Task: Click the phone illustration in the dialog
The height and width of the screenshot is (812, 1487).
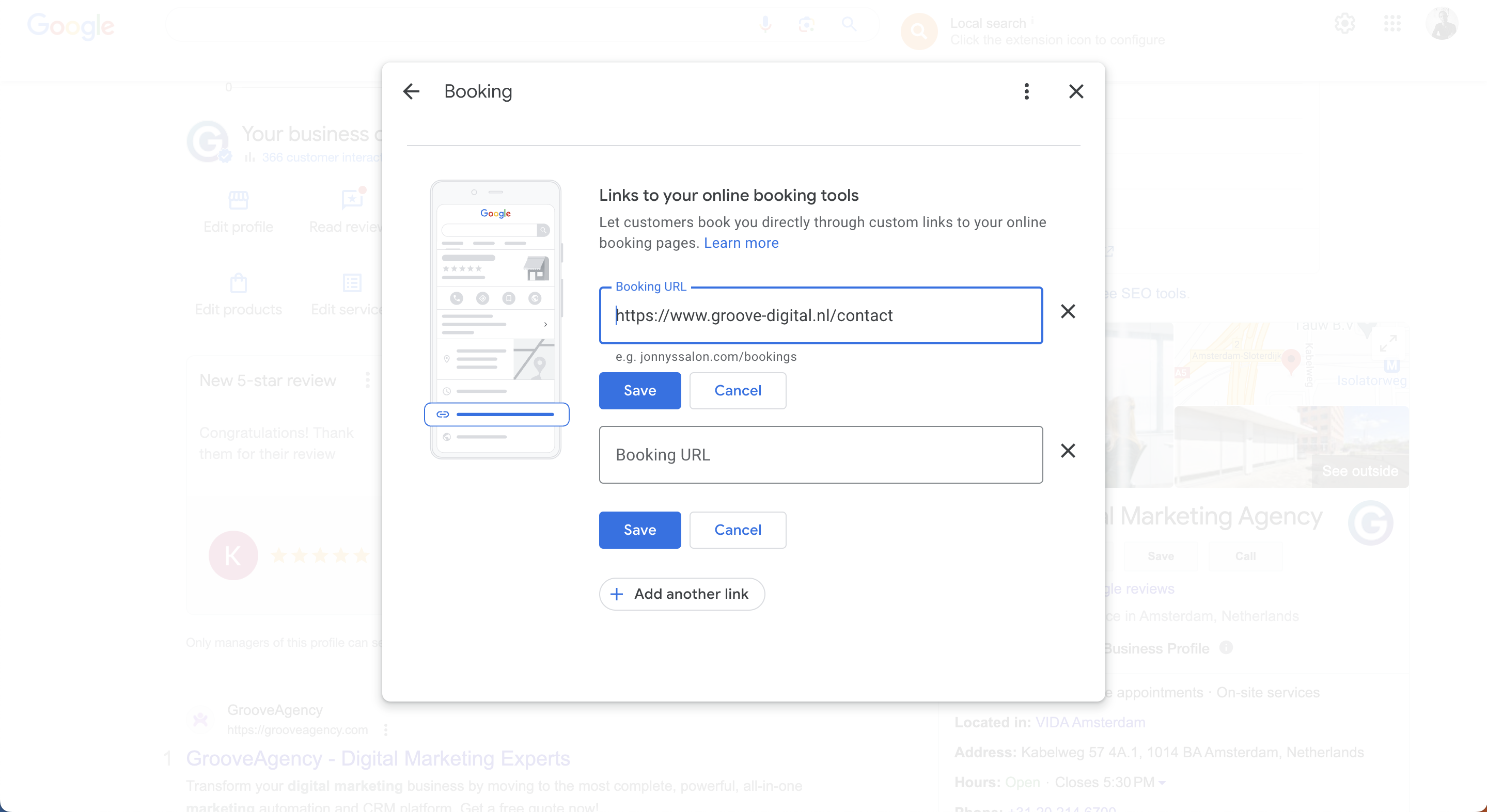Action: point(496,319)
